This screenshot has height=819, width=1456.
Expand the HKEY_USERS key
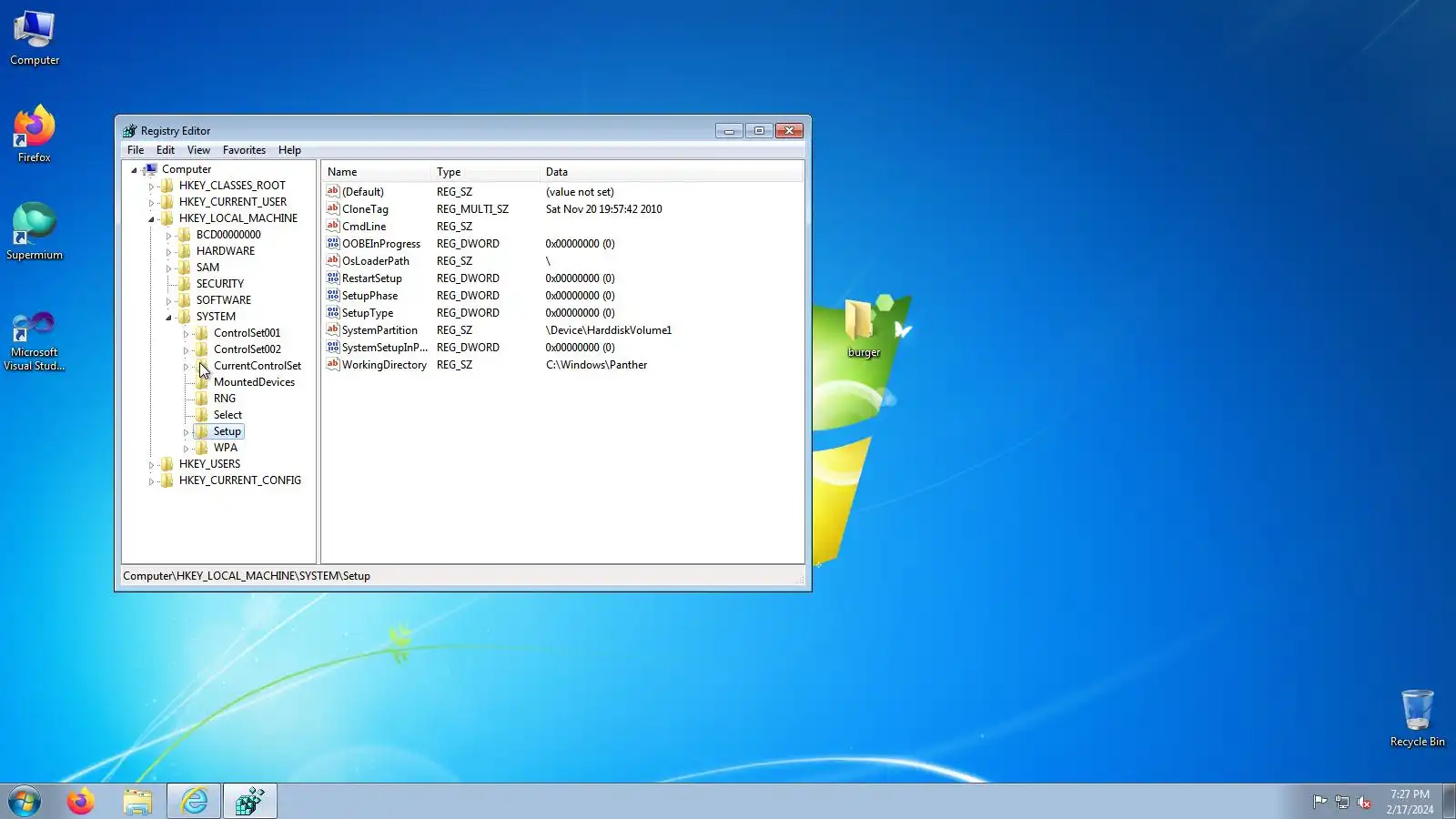click(x=151, y=465)
